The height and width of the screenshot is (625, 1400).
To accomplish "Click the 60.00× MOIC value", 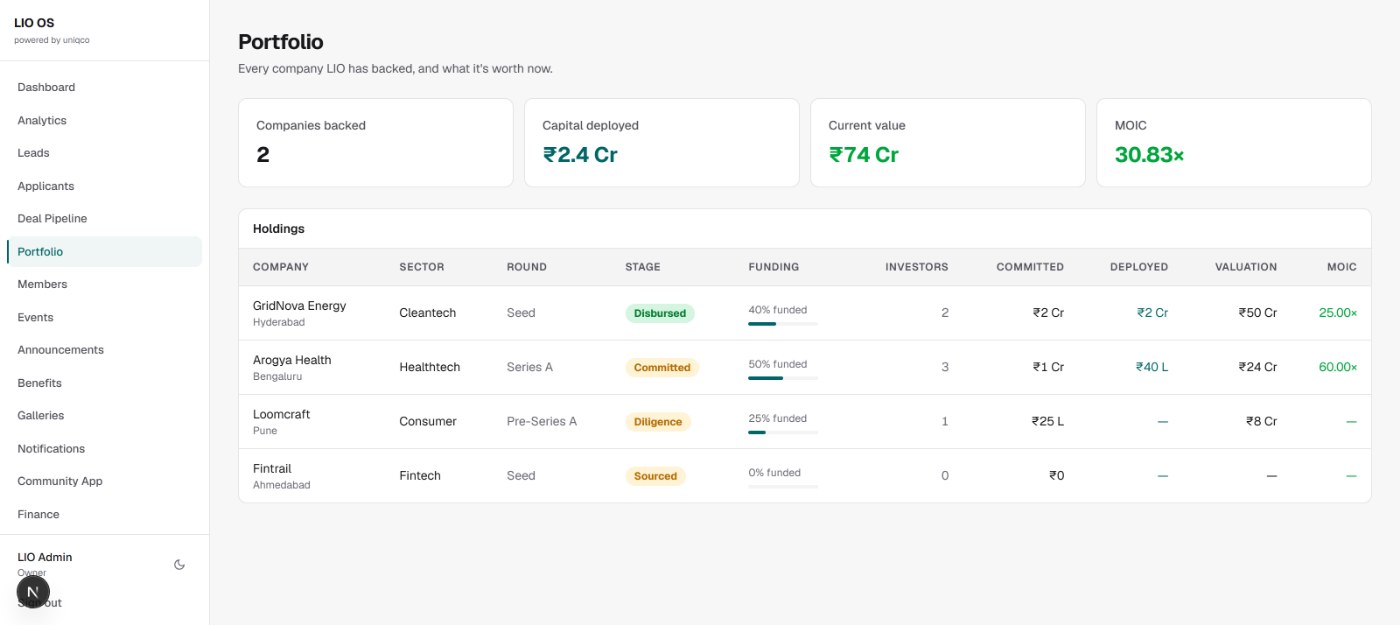I will 1338,367.
